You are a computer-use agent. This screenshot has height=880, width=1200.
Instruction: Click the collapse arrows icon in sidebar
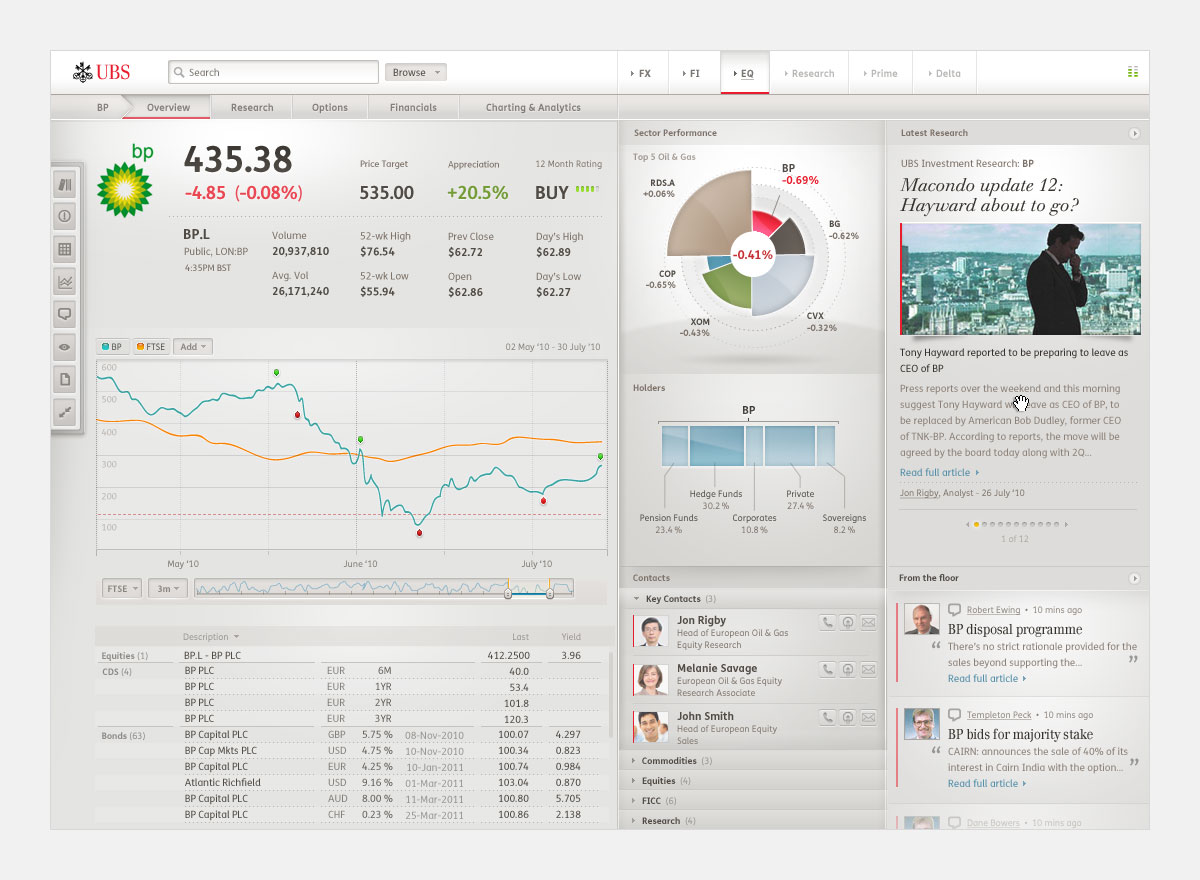click(x=65, y=412)
